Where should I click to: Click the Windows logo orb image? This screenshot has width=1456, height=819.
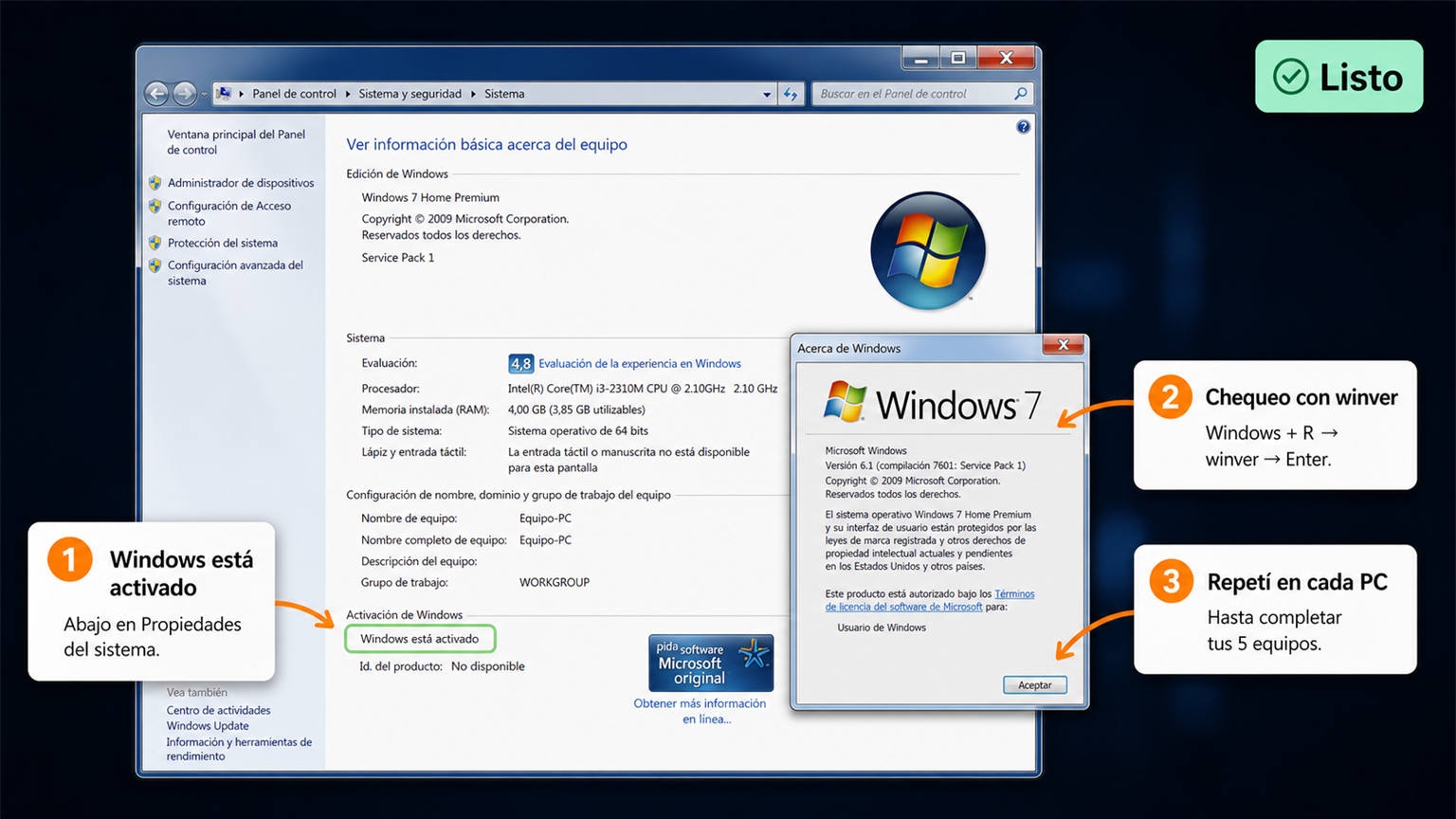[x=928, y=251]
